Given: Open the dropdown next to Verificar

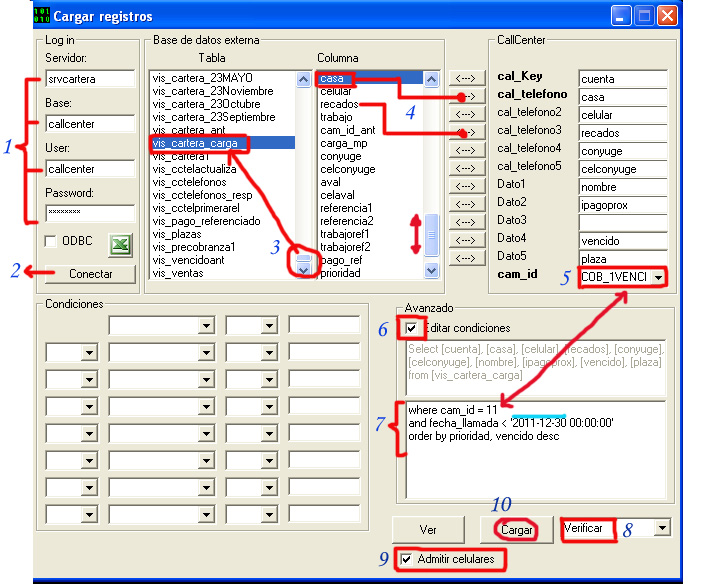Looking at the screenshot, I should coord(662,527).
